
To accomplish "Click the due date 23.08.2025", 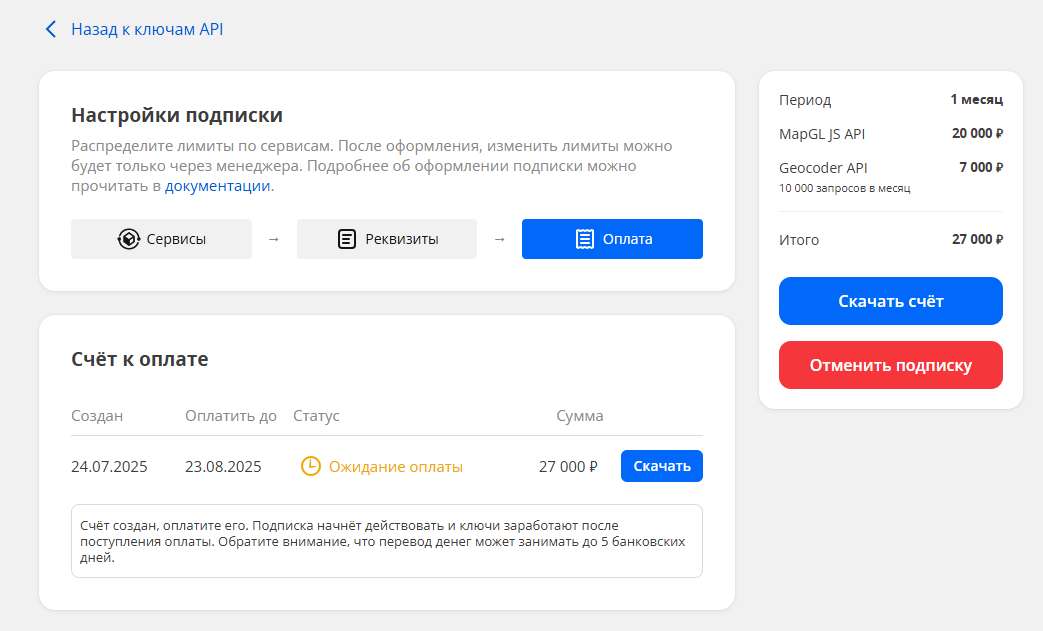I will click(x=223, y=467).
